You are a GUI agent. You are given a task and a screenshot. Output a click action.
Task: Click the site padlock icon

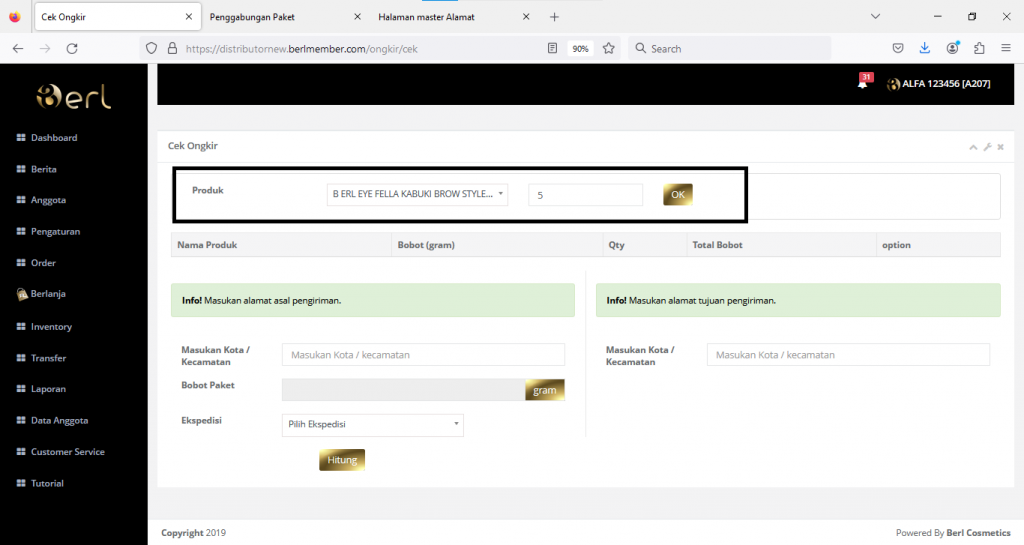tap(172, 48)
